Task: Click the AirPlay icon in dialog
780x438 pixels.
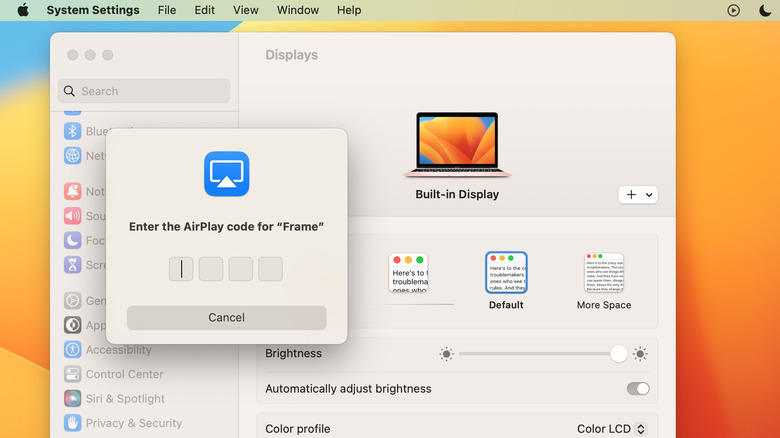Action: [226, 174]
